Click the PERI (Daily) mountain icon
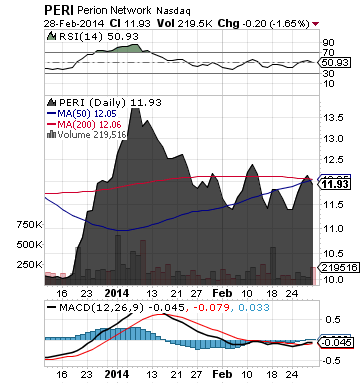Image resolution: width=360 pixels, height=384 pixels. pos(52,102)
